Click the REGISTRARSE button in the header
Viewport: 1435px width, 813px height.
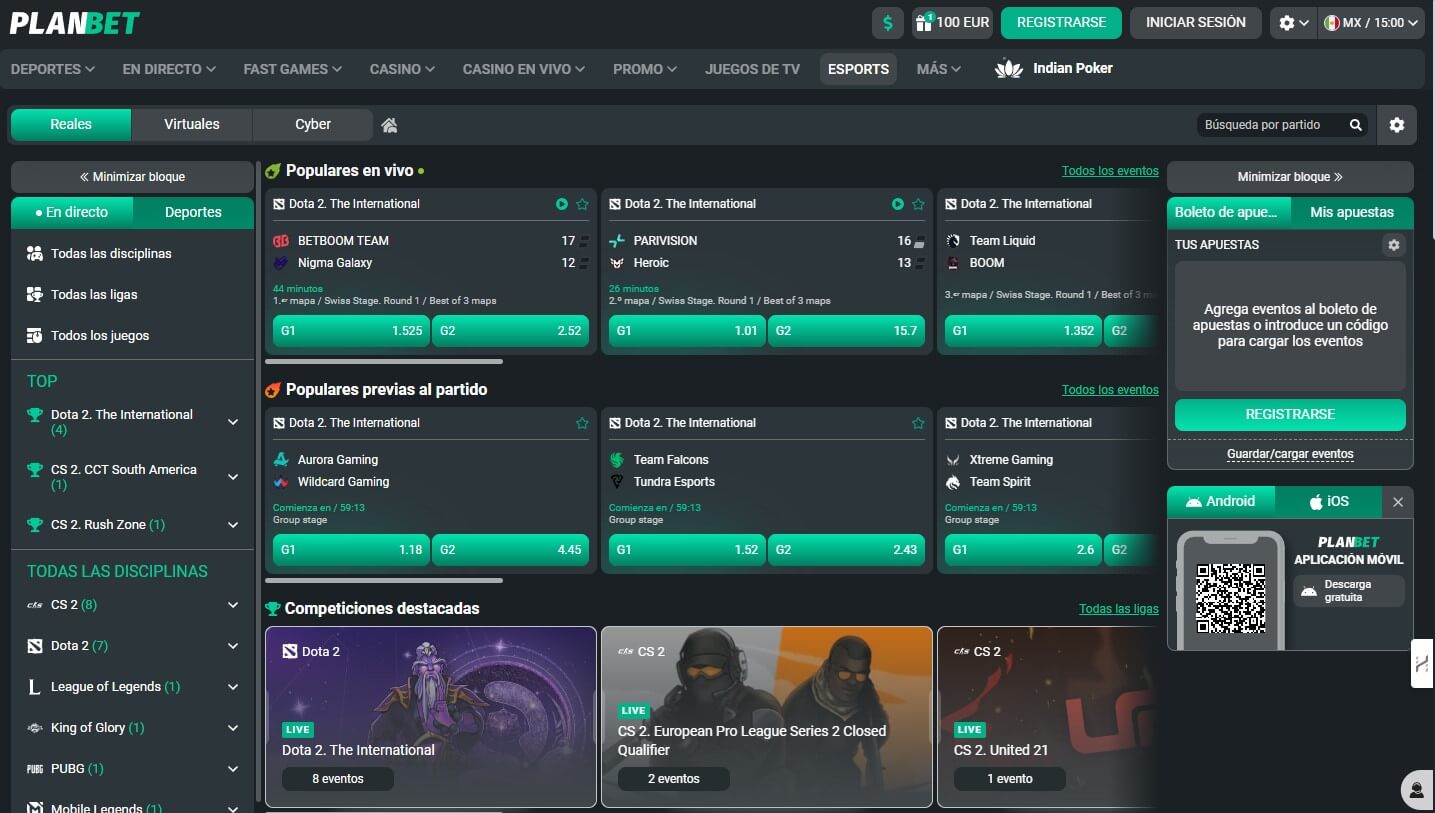click(x=1061, y=22)
